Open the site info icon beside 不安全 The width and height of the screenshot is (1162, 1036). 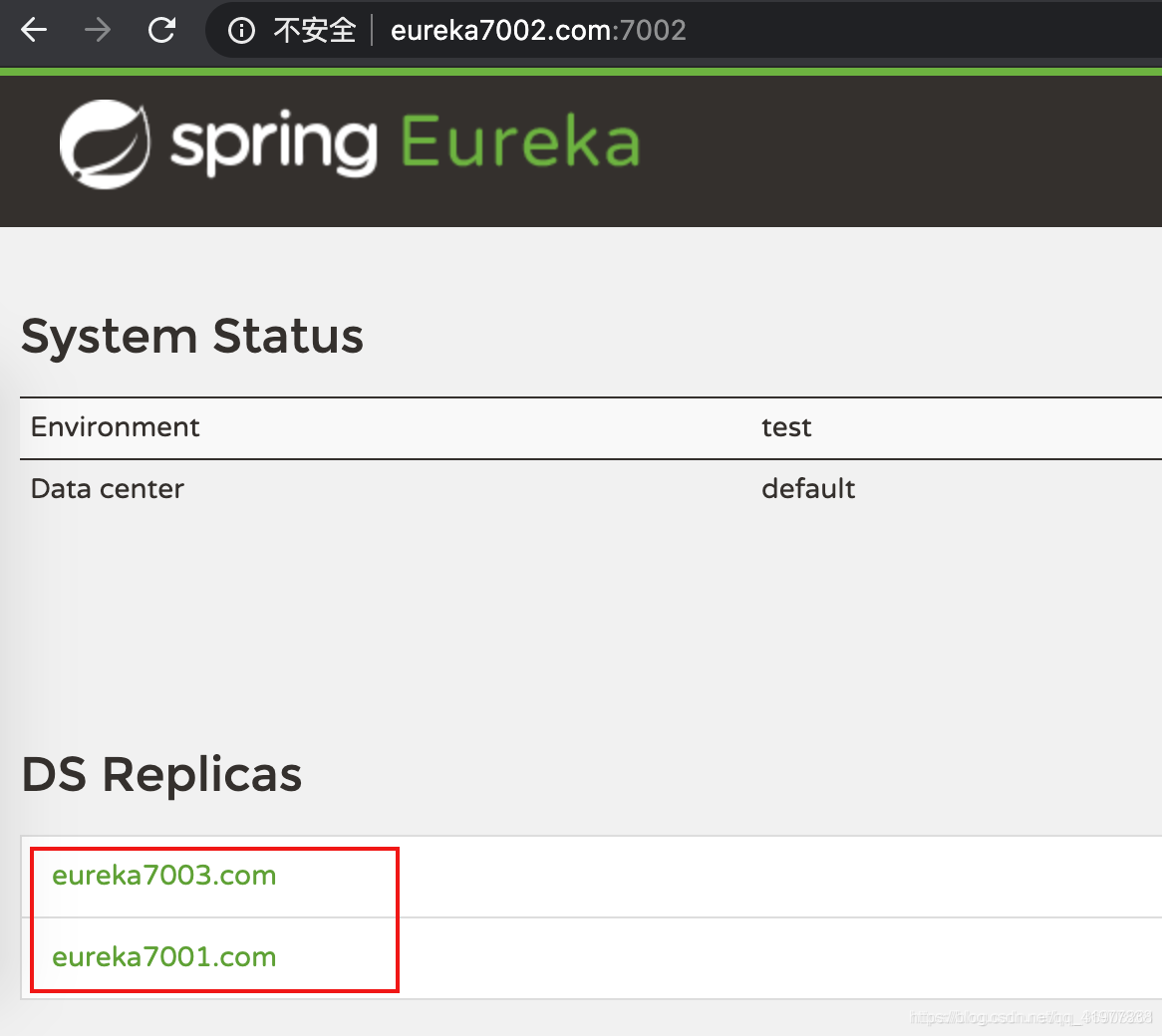coord(241,30)
